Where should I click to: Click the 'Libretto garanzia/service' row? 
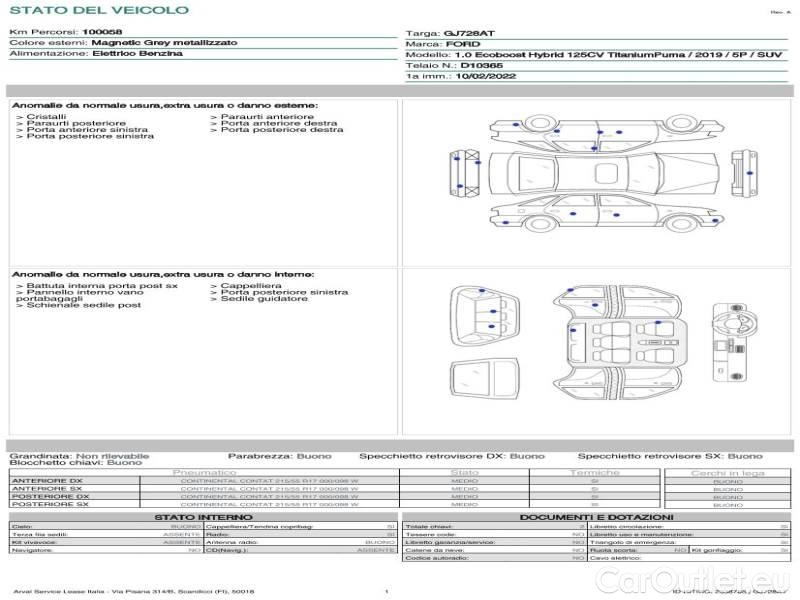pos(495,542)
